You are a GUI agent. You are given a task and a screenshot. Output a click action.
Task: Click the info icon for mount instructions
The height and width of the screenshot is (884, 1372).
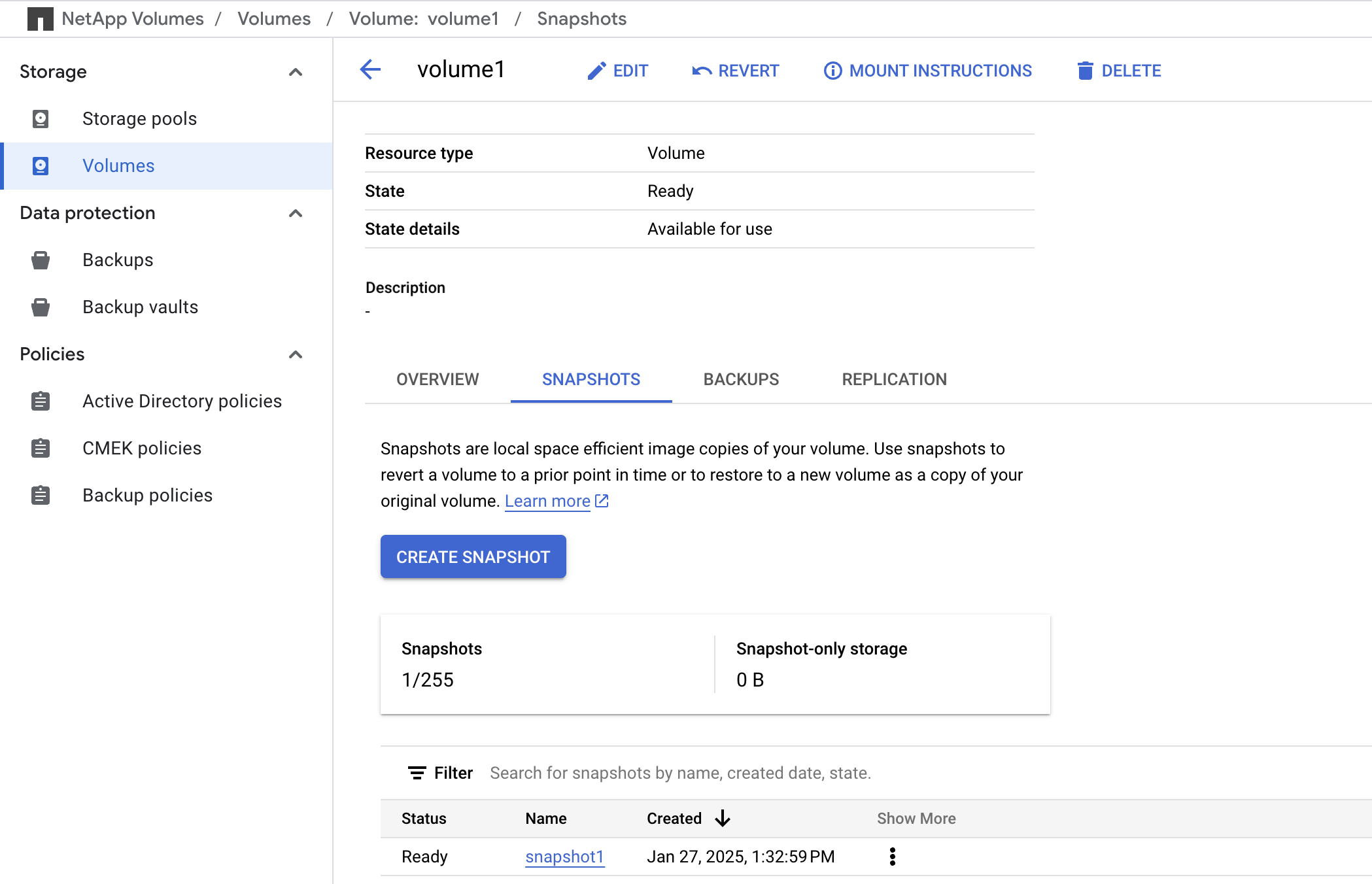(832, 71)
